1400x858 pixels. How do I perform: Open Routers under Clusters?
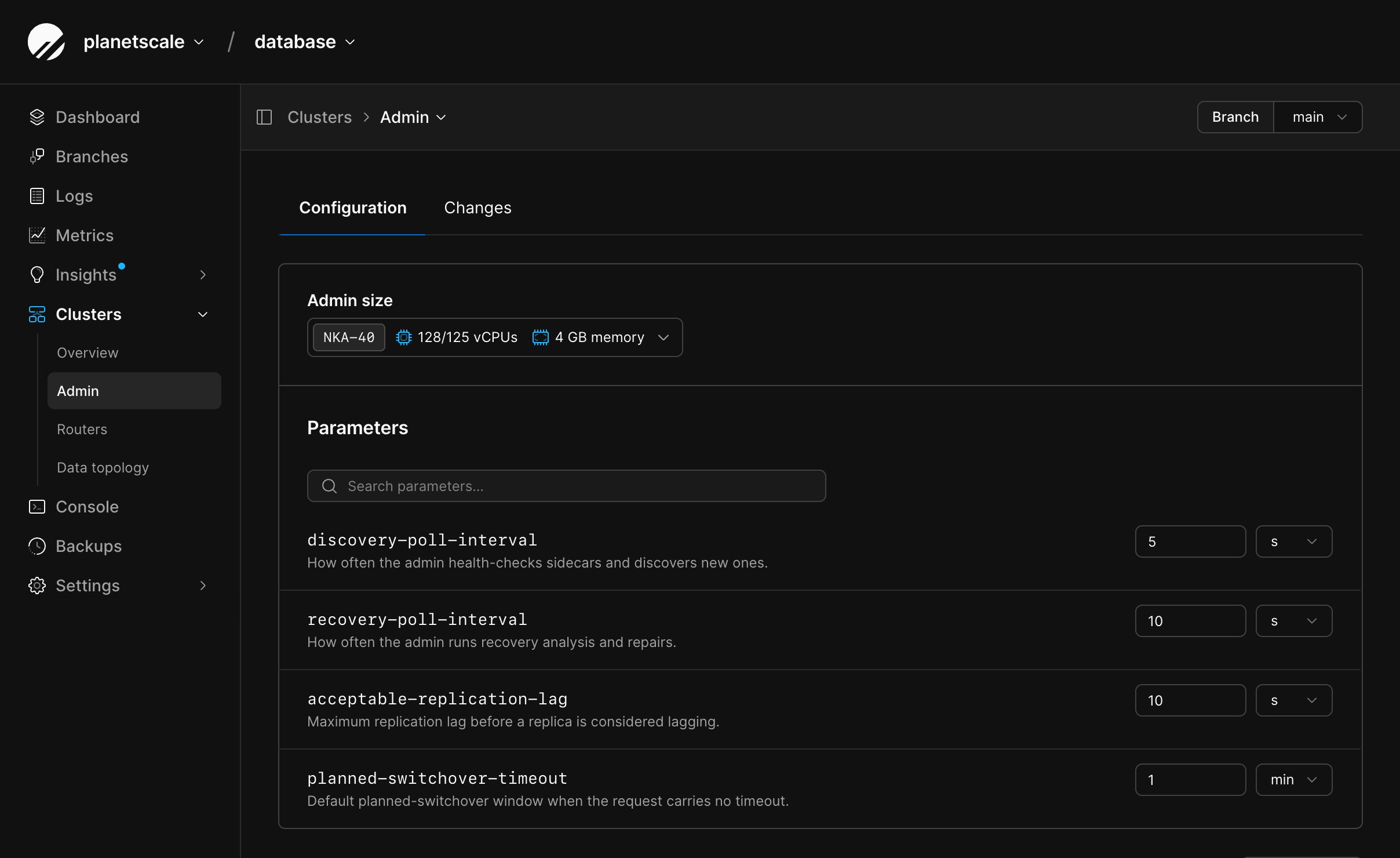click(x=82, y=429)
